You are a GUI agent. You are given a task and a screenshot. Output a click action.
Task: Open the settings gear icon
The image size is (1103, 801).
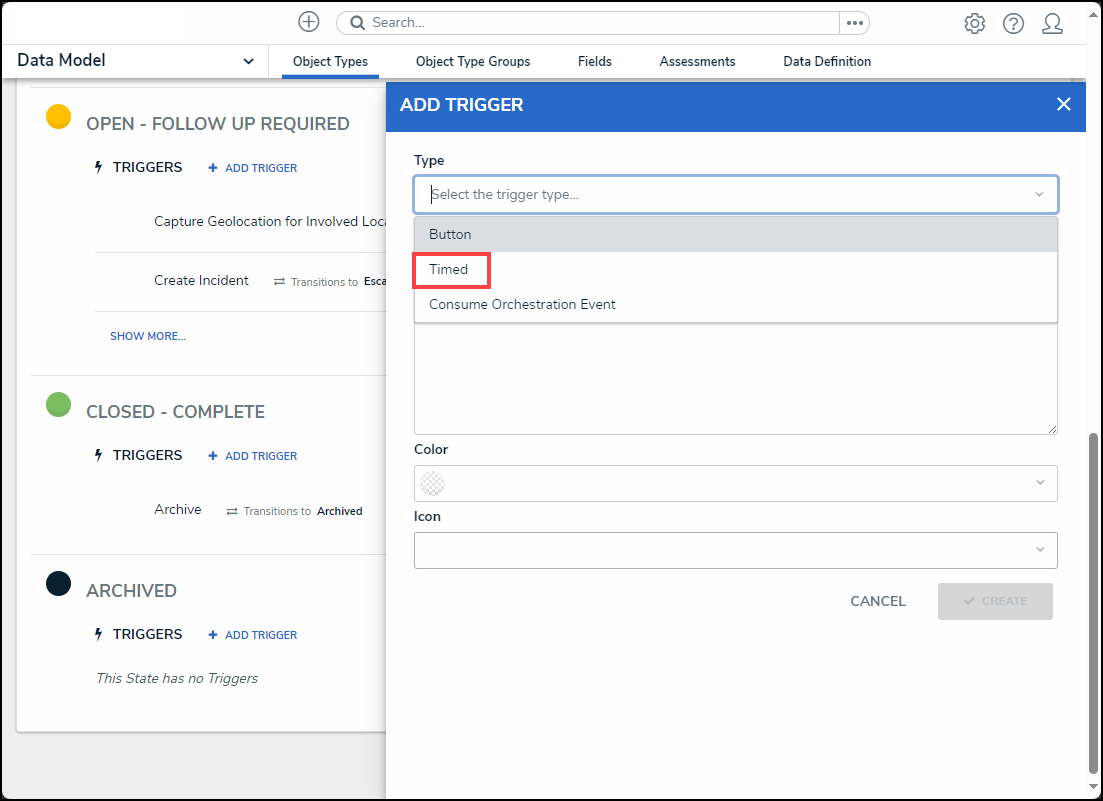point(974,23)
